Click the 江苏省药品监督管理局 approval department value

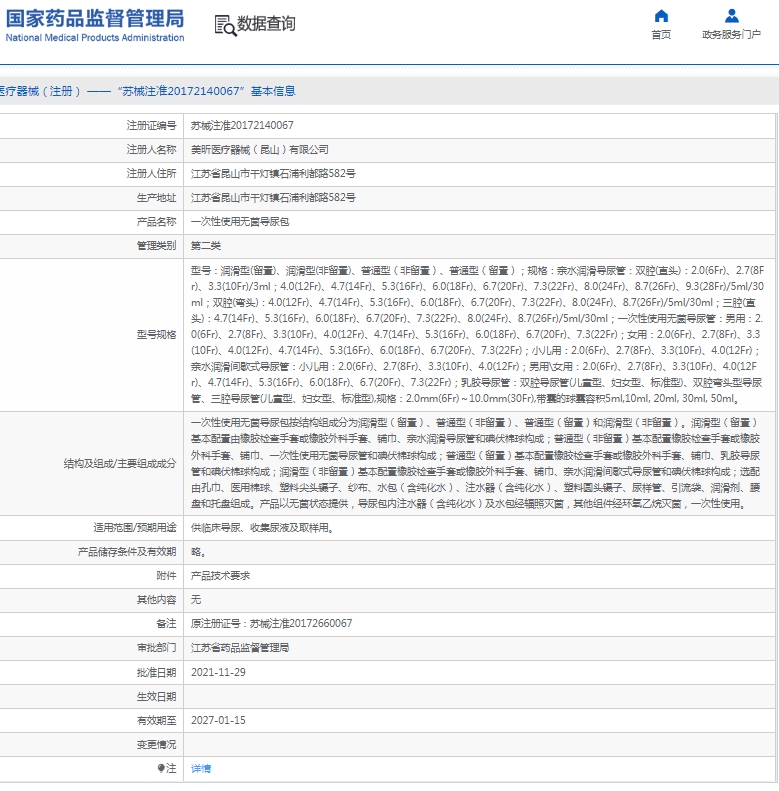tap(240, 647)
